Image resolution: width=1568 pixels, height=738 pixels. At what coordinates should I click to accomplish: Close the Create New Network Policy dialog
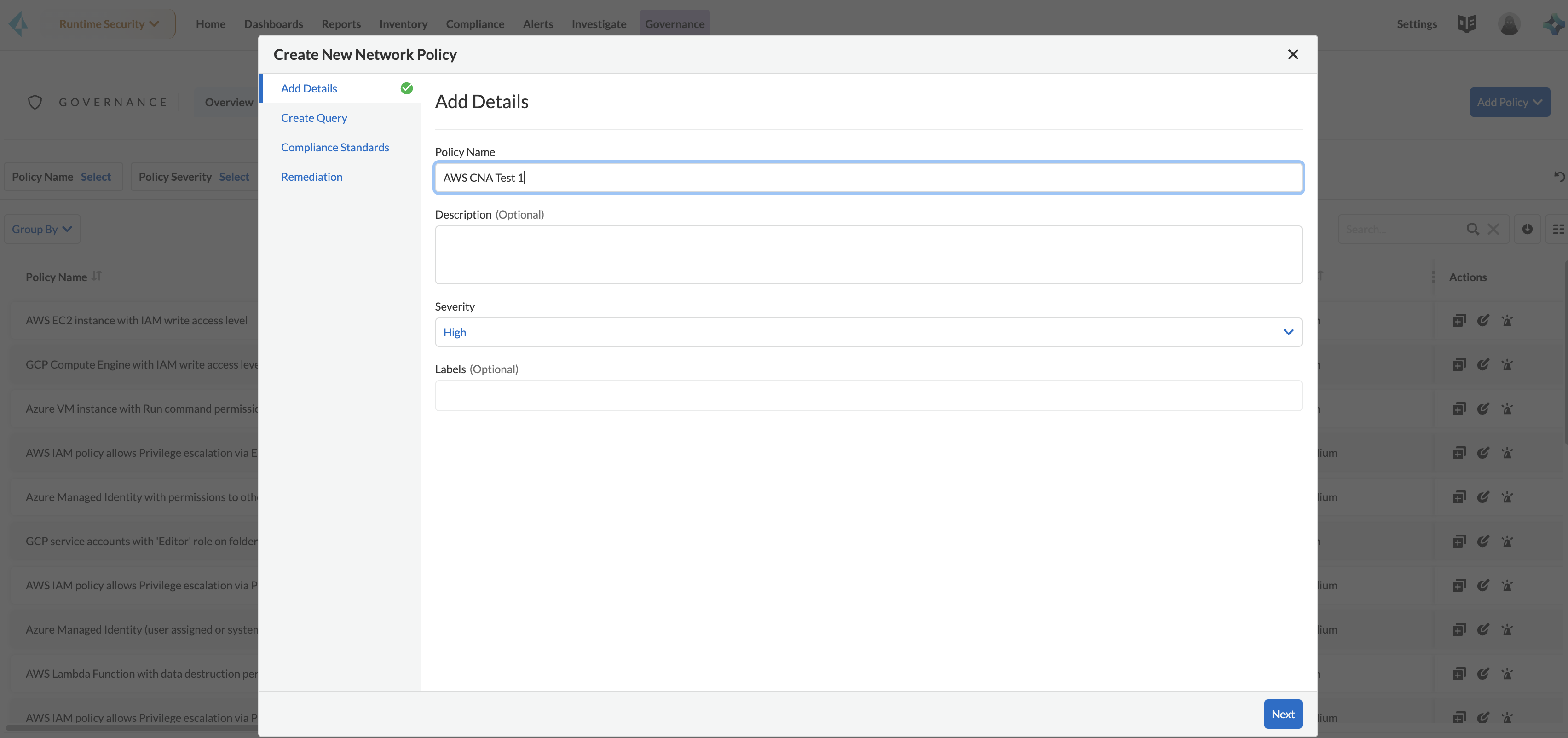(x=1293, y=54)
